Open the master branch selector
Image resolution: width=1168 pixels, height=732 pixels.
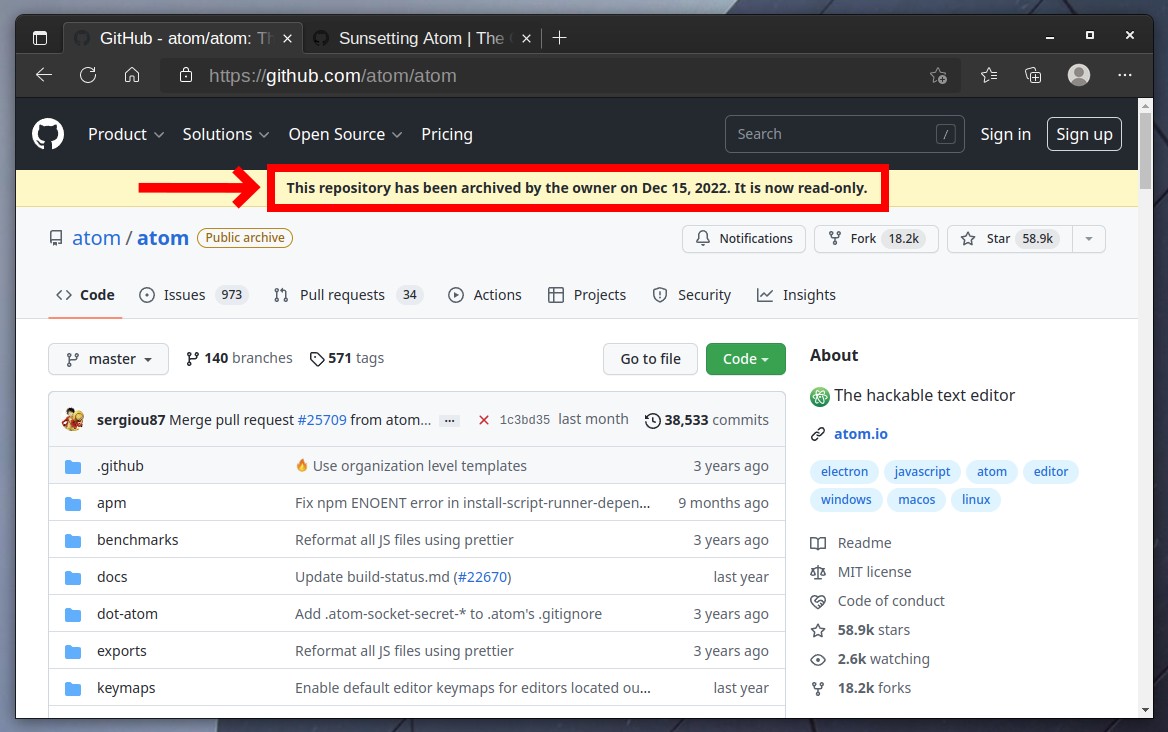coord(109,359)
